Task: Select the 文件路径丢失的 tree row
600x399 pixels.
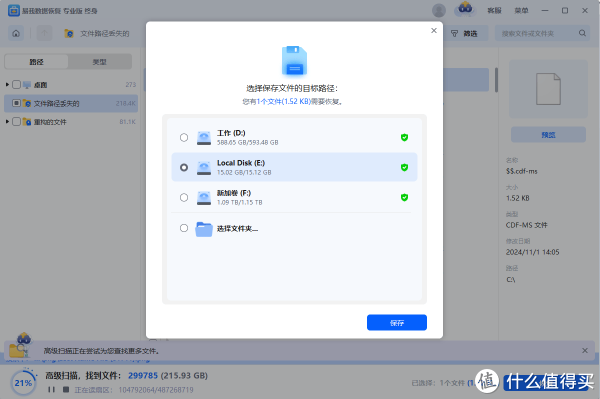Action: tap(71, 103)
